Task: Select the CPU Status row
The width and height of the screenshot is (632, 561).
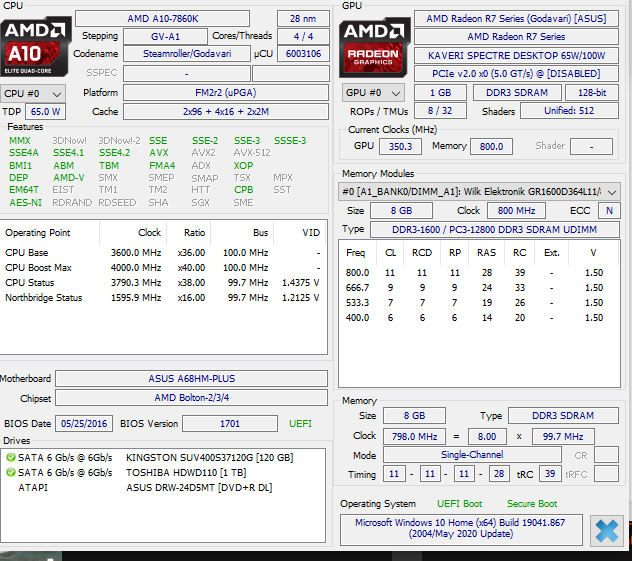Action: (163, 283)
